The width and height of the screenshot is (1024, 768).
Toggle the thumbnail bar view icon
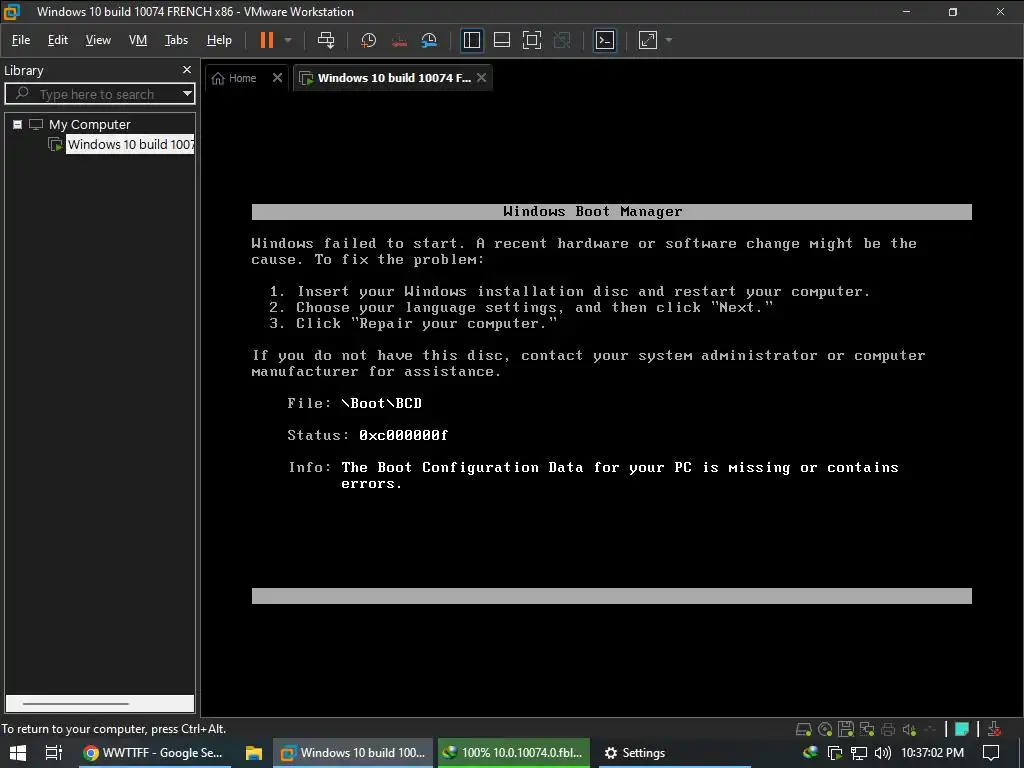point(502,40)
